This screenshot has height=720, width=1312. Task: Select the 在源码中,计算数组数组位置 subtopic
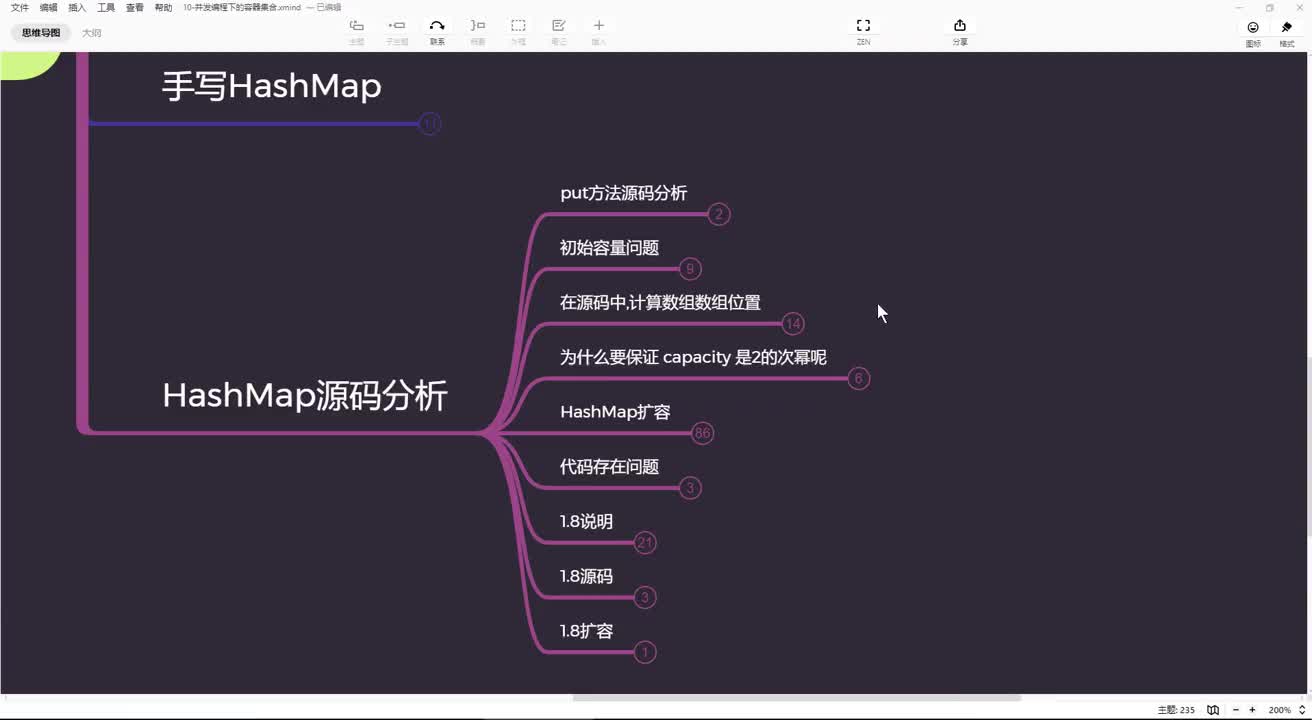pyautogui.click(x=660, y=303)
